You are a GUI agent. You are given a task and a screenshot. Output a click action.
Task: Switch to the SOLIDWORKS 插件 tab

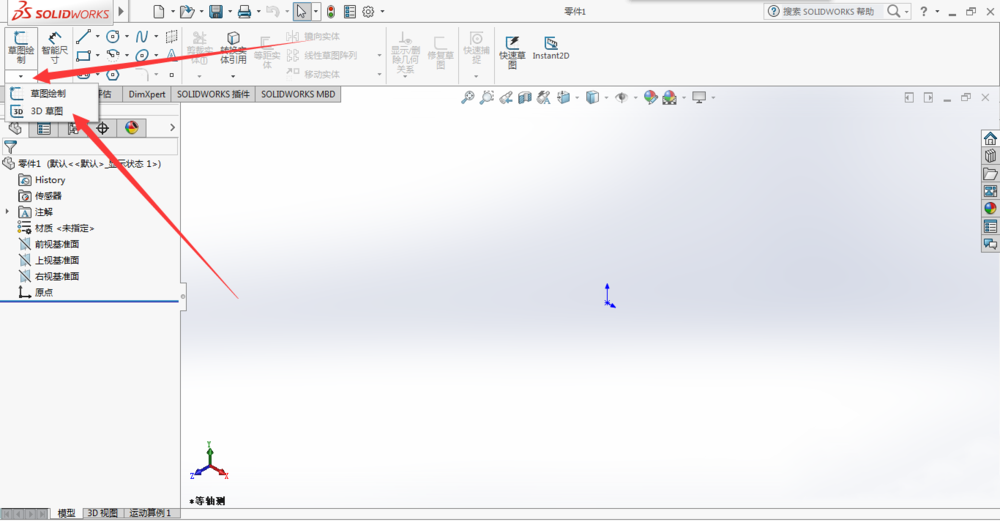(x=213, y=94)
